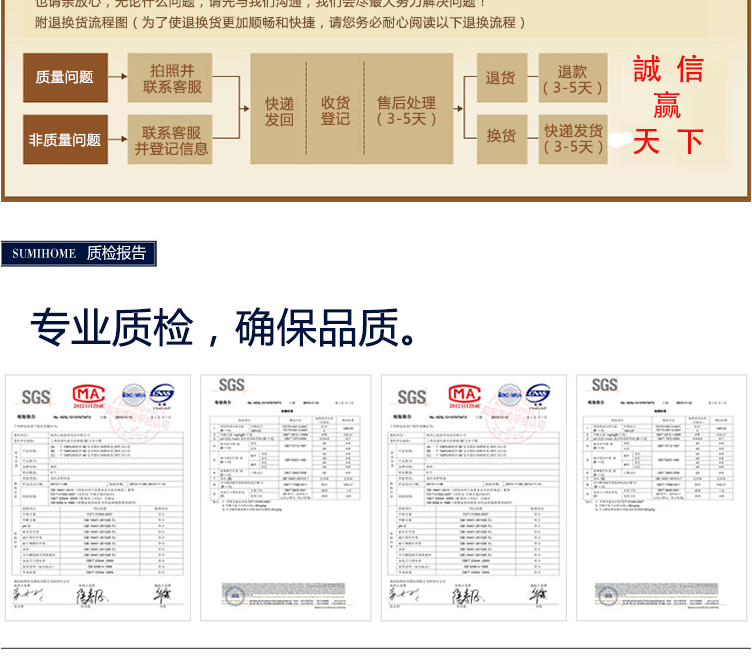Click the 收货登记 step text
This screenshot has height=659, width=752.
point(335,110)
